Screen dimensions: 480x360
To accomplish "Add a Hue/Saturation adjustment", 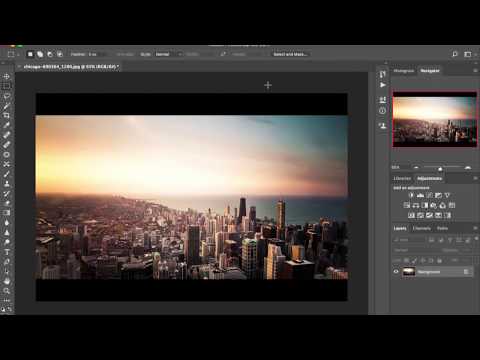I will pos(407,205).
